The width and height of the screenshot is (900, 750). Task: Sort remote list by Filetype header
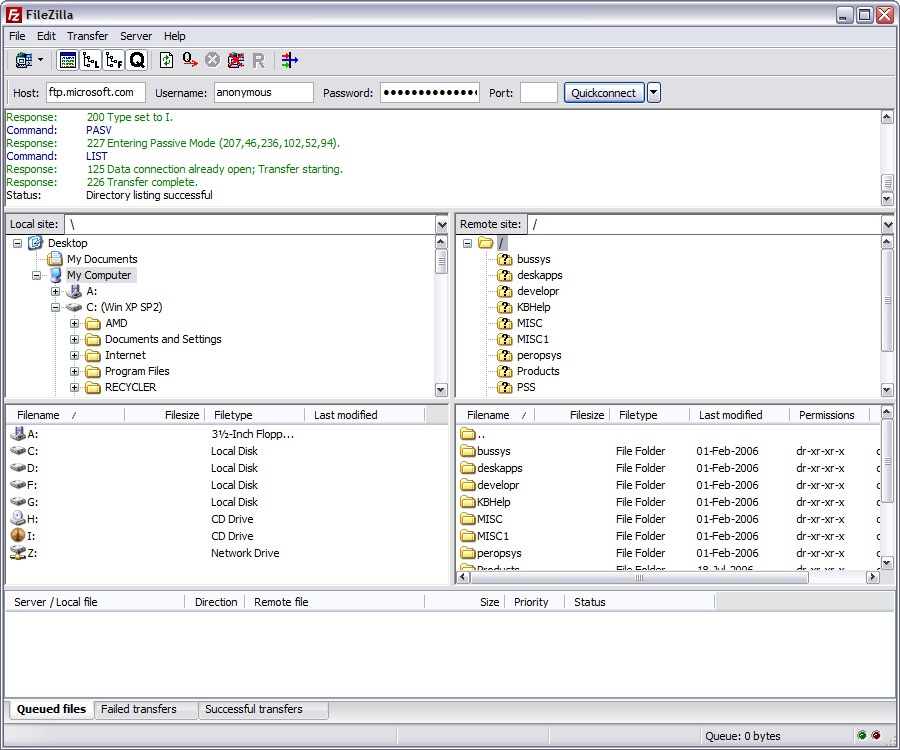tap(649, 415)
